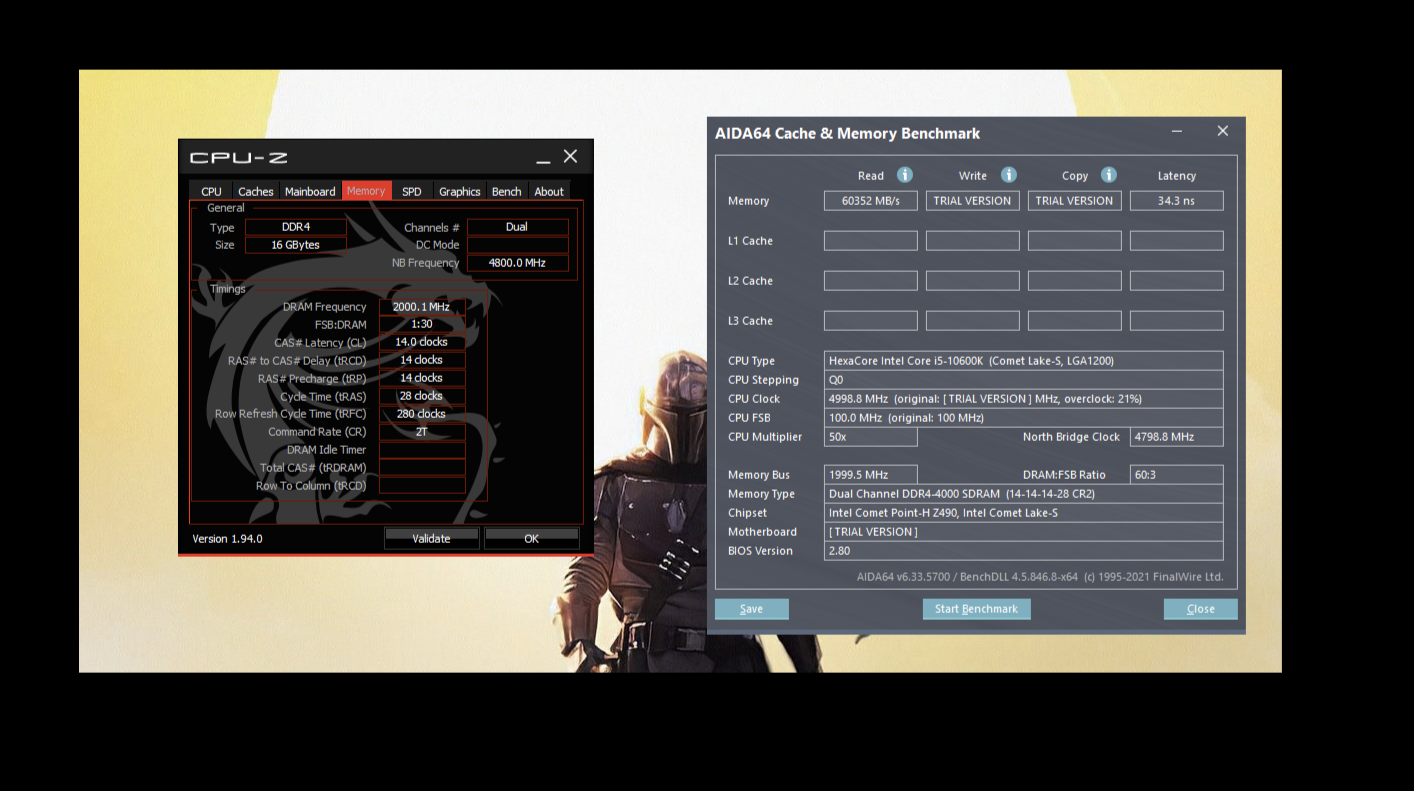Click the OK button in CPU-Z

click(x=531, y=538)
